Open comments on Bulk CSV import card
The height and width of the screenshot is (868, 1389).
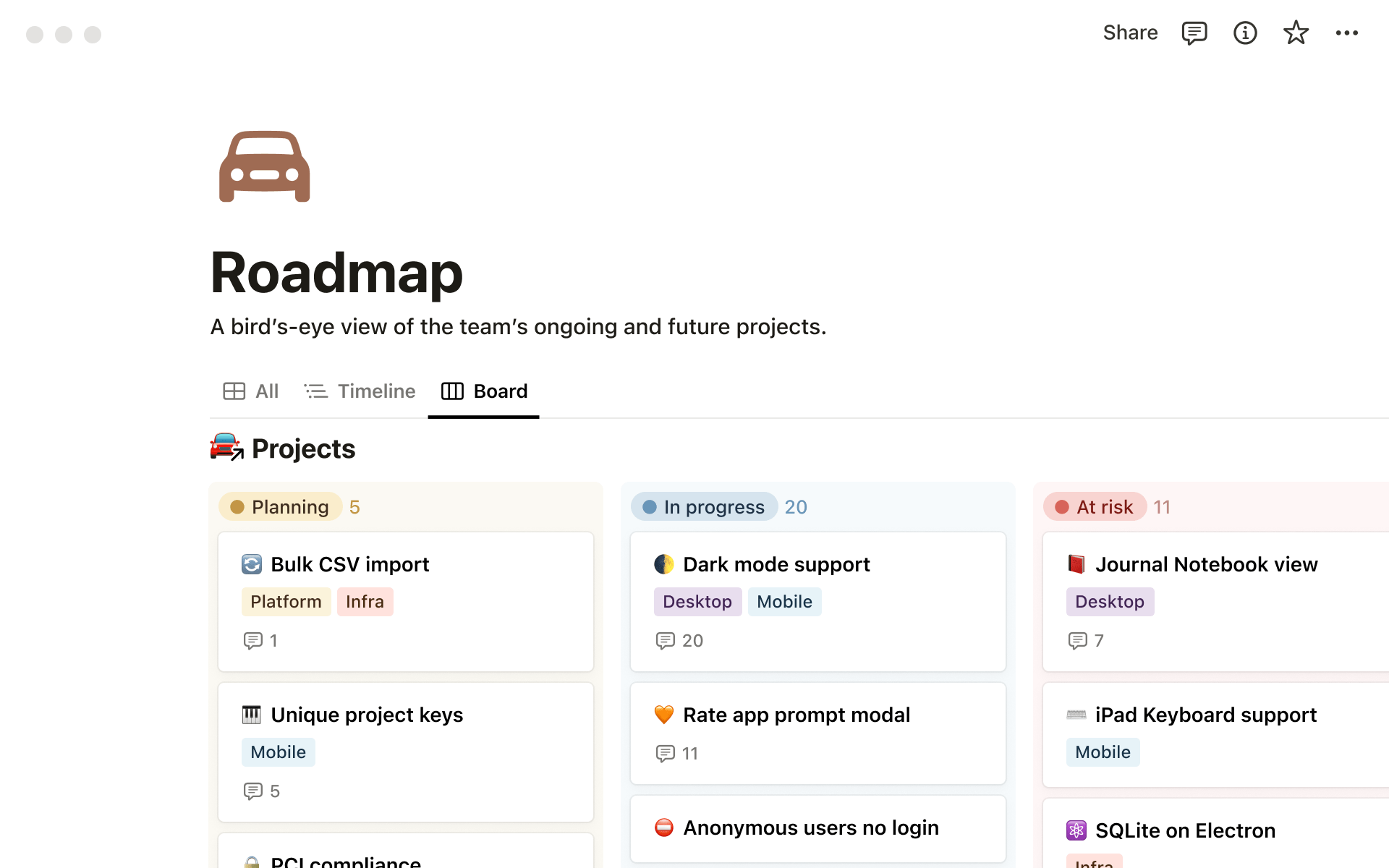(252, 641)
